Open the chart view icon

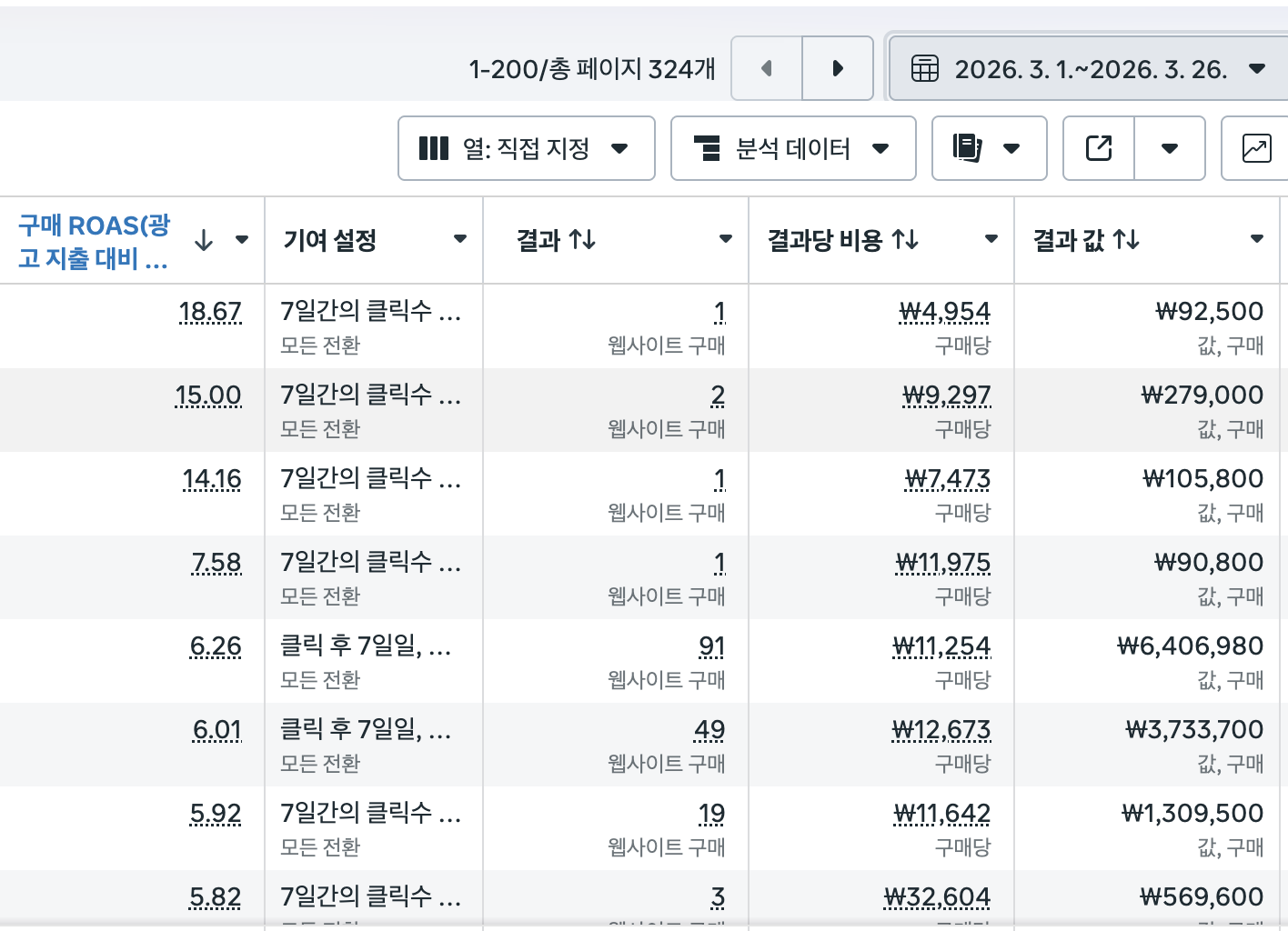(x=1256, y=148)
